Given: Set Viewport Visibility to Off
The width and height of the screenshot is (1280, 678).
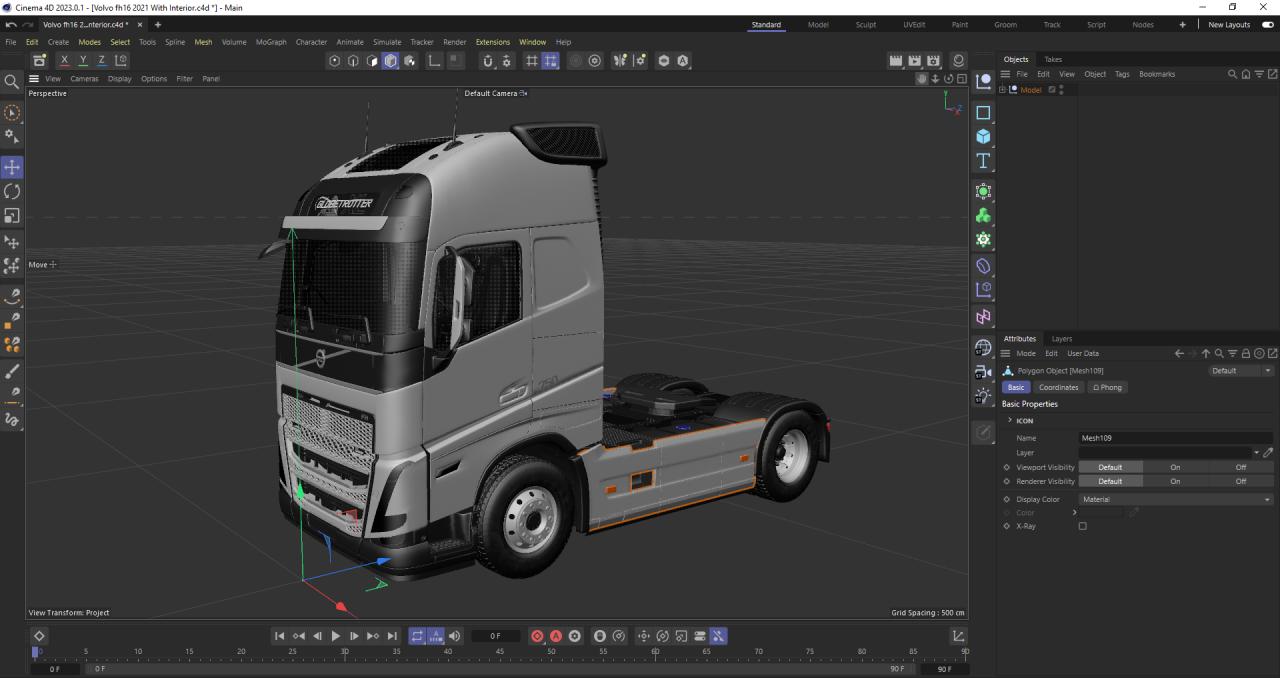Looking at the screenshot, I should click(1240, 467).
